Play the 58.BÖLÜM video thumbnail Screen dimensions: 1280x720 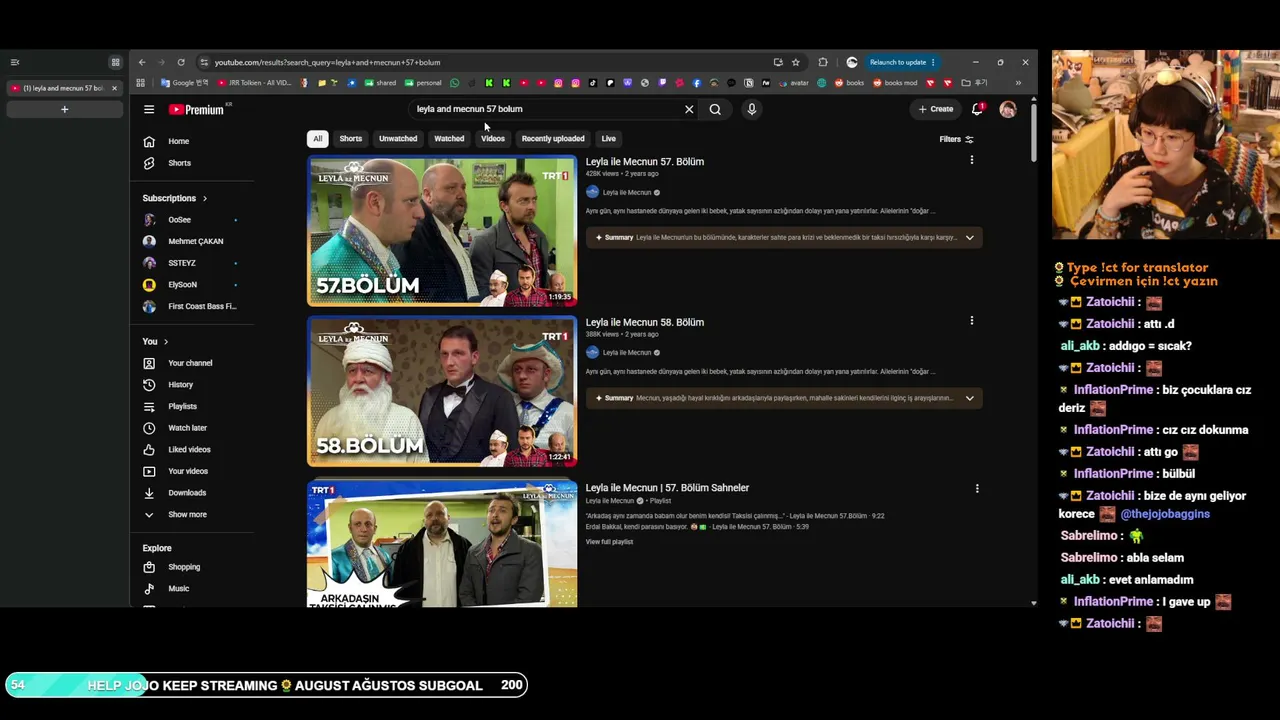(442, 392)
